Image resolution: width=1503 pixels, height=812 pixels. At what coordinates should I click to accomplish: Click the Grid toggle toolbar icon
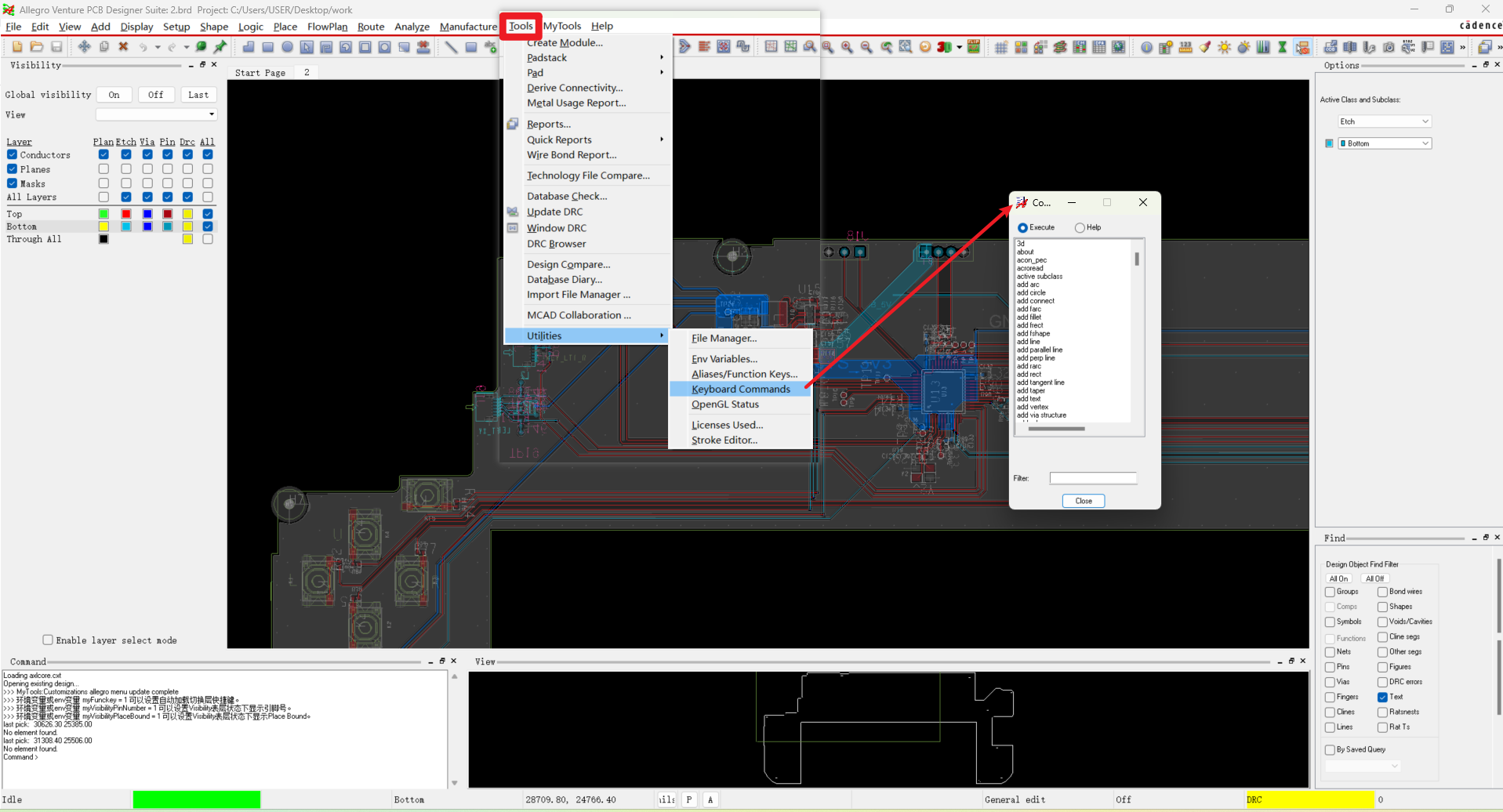[1001, 47]
